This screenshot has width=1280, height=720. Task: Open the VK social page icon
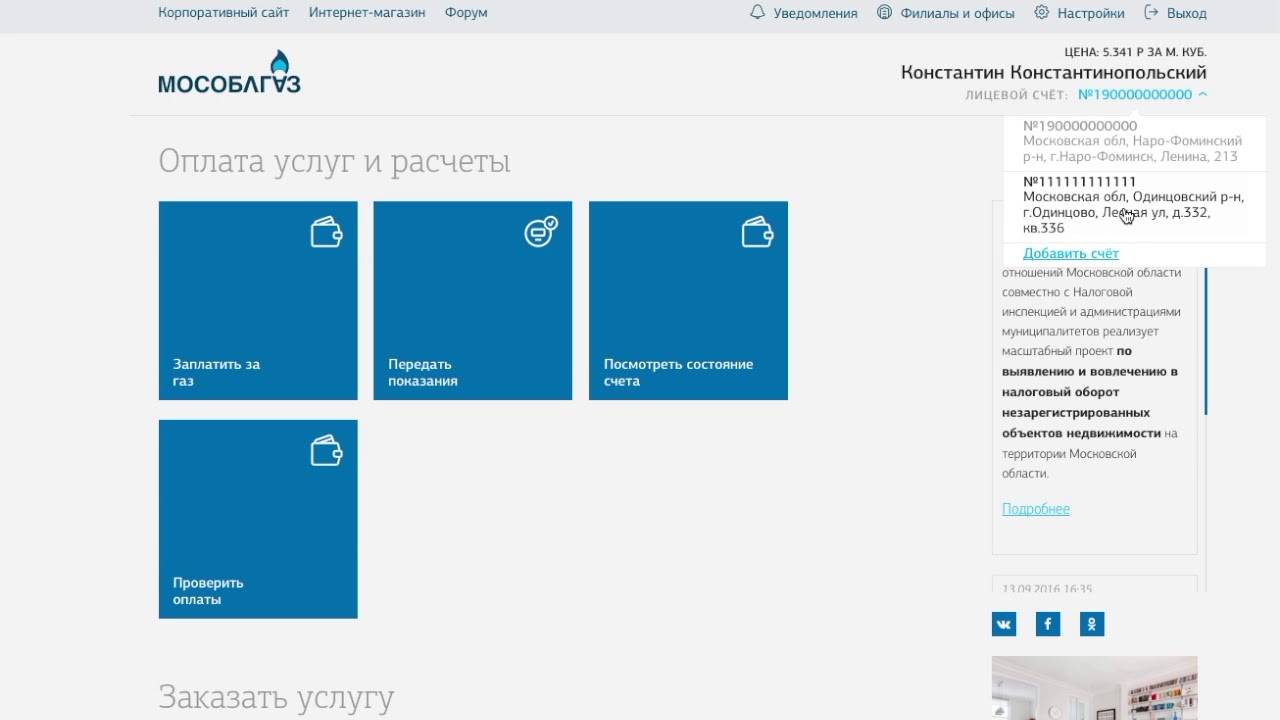click(1004, 624)
